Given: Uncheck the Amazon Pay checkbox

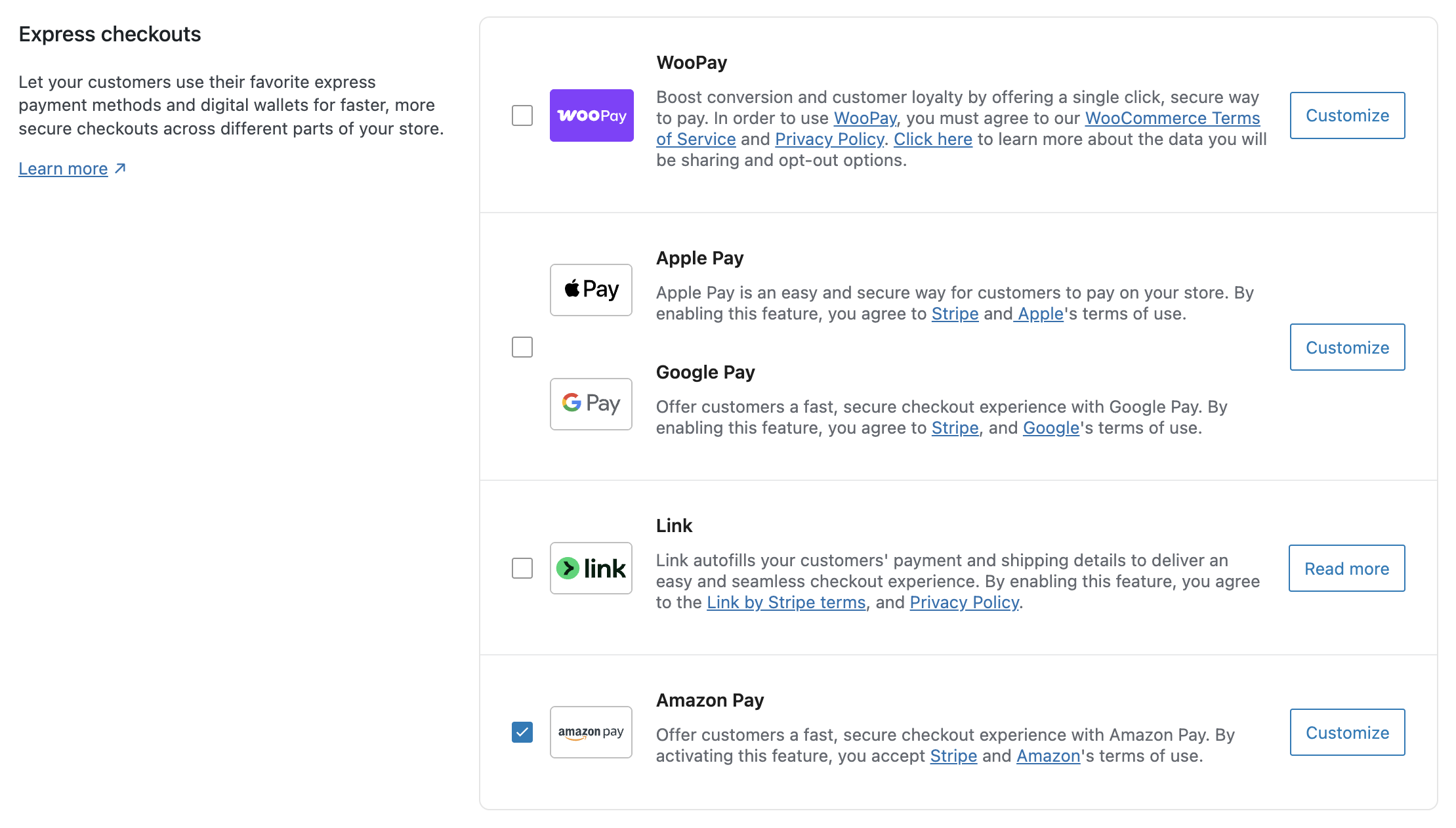Looking at the screenshot, I should 522,732.
